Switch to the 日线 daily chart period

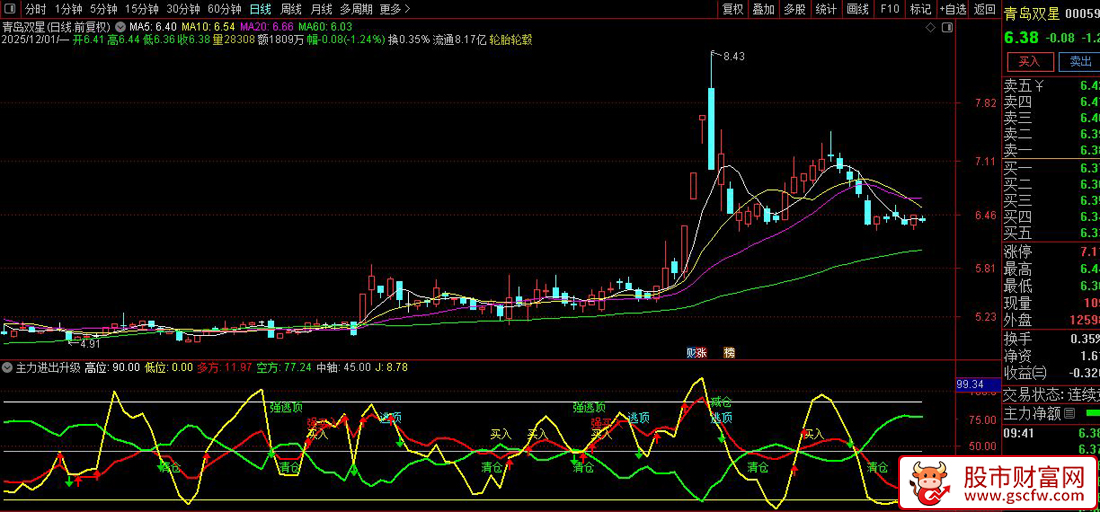260,9
